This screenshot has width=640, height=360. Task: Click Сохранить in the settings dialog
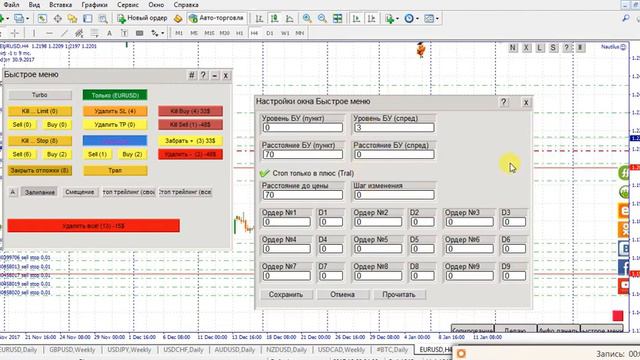pyautogui.click(x=286, y=294)
